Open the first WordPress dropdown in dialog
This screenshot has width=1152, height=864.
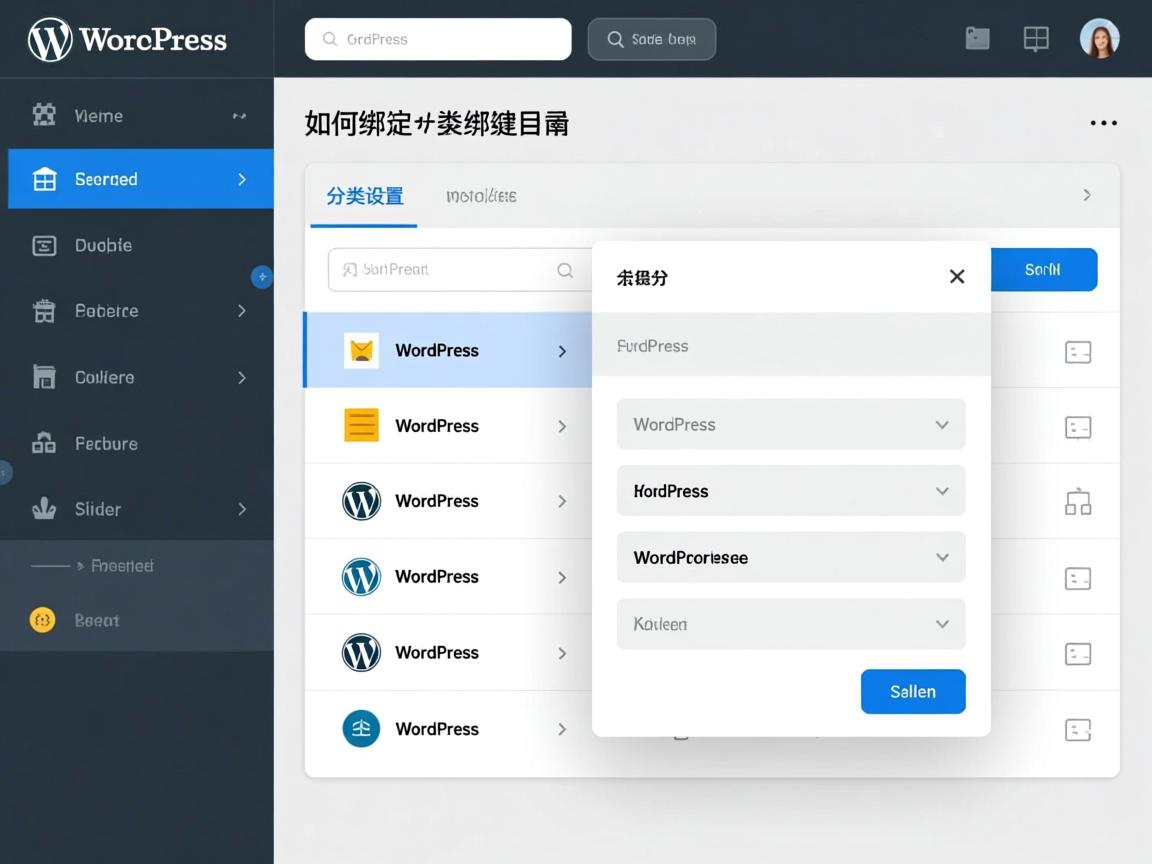(x=790, y=424)
